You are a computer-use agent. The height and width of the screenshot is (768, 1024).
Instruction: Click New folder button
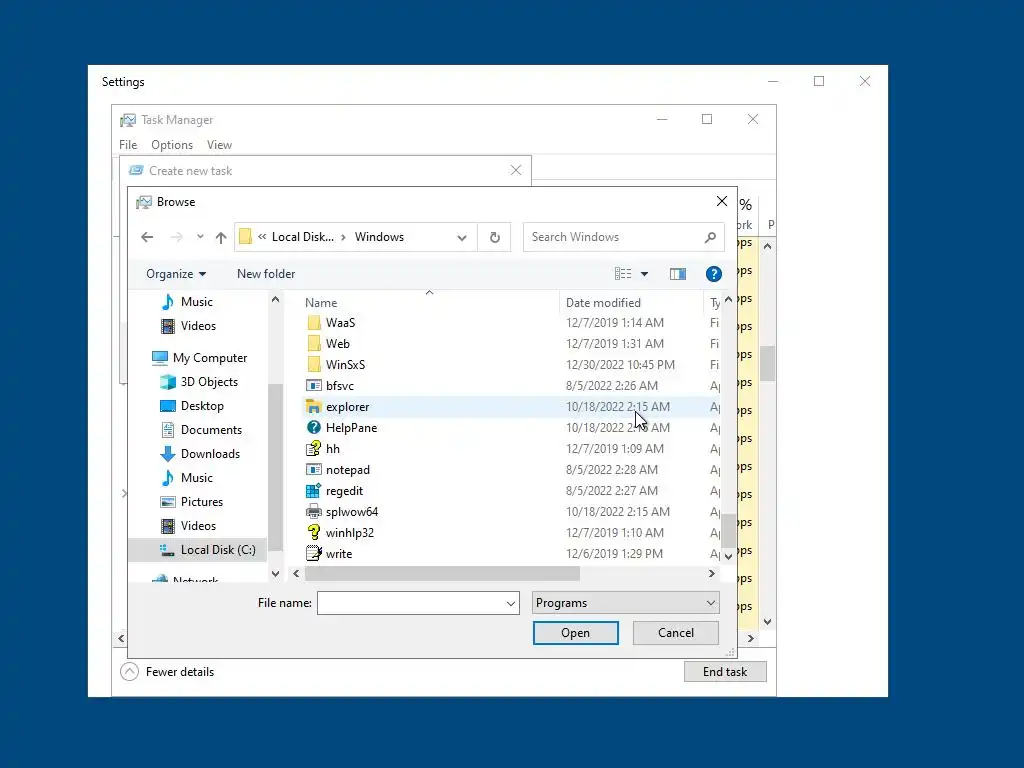click(266, 274)
